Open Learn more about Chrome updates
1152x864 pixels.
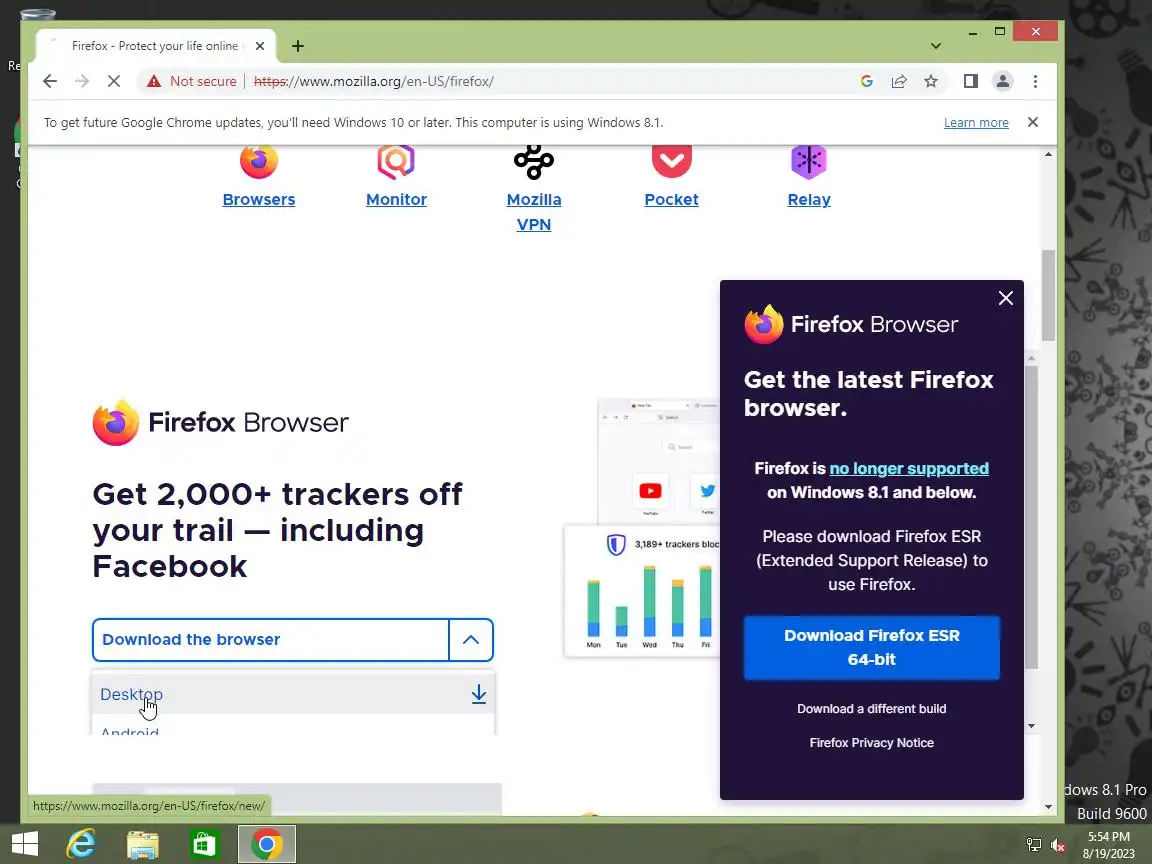[976, 123]
